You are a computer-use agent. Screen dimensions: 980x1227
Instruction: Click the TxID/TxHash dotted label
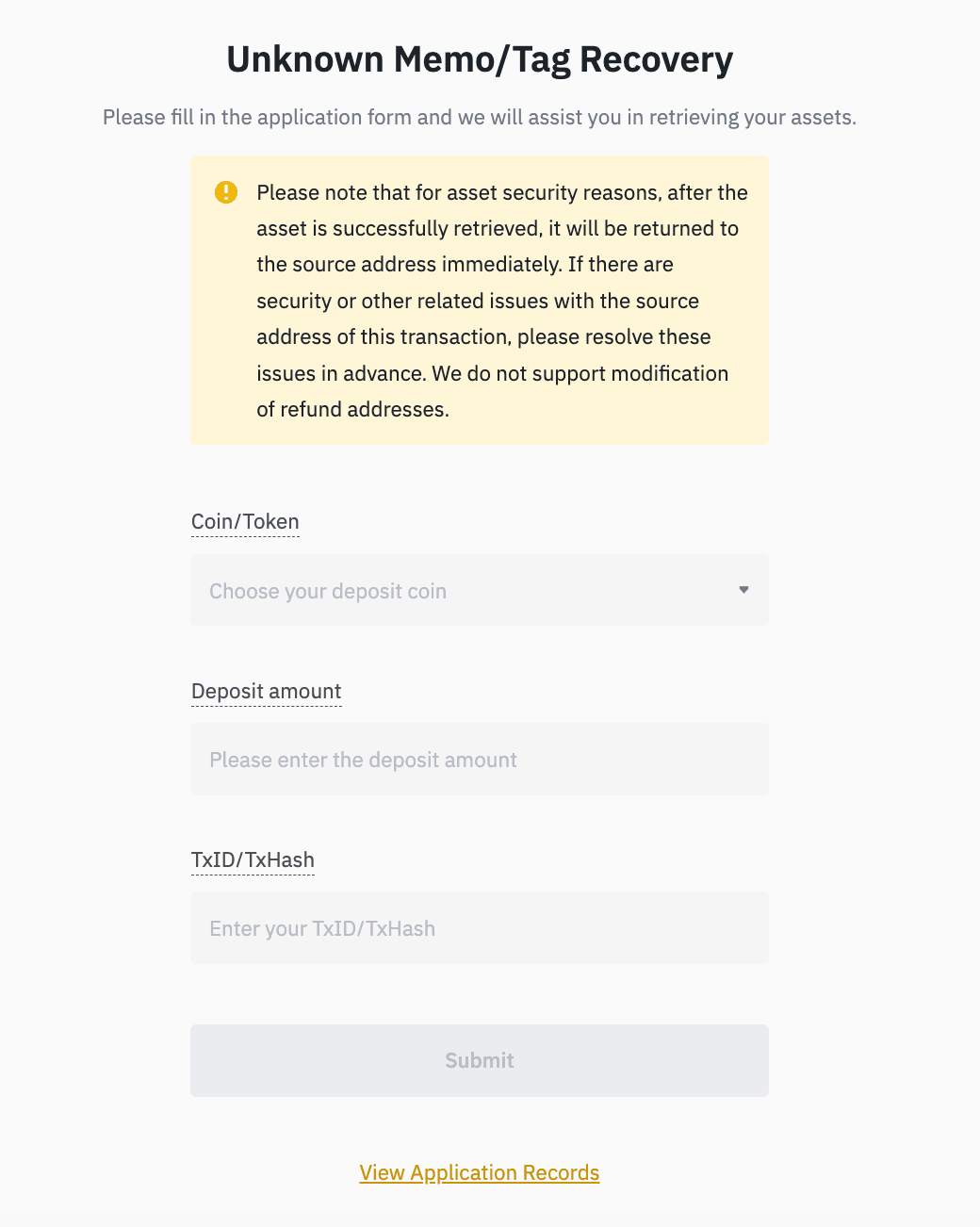pyautogui.click(x=253, y=860)
